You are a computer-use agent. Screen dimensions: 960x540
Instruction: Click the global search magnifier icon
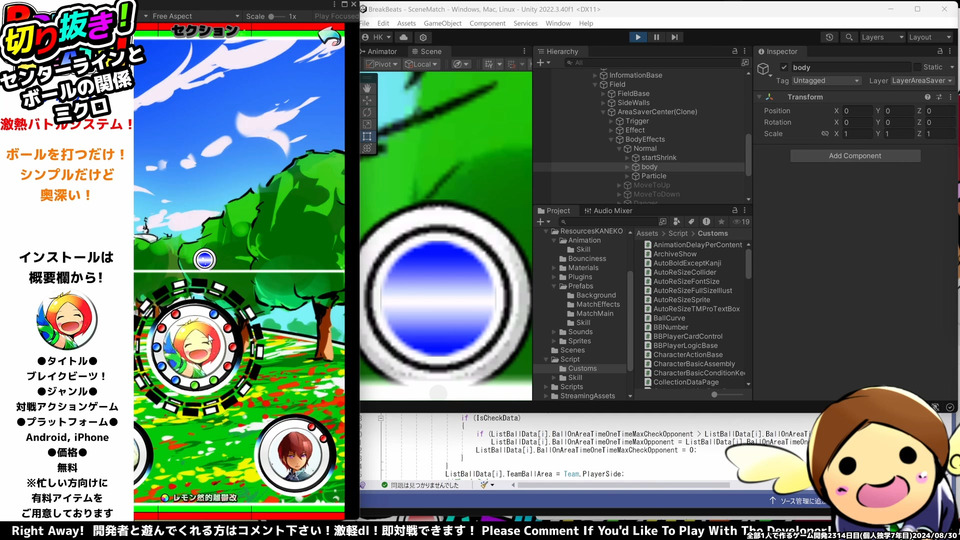click(849, 37)
